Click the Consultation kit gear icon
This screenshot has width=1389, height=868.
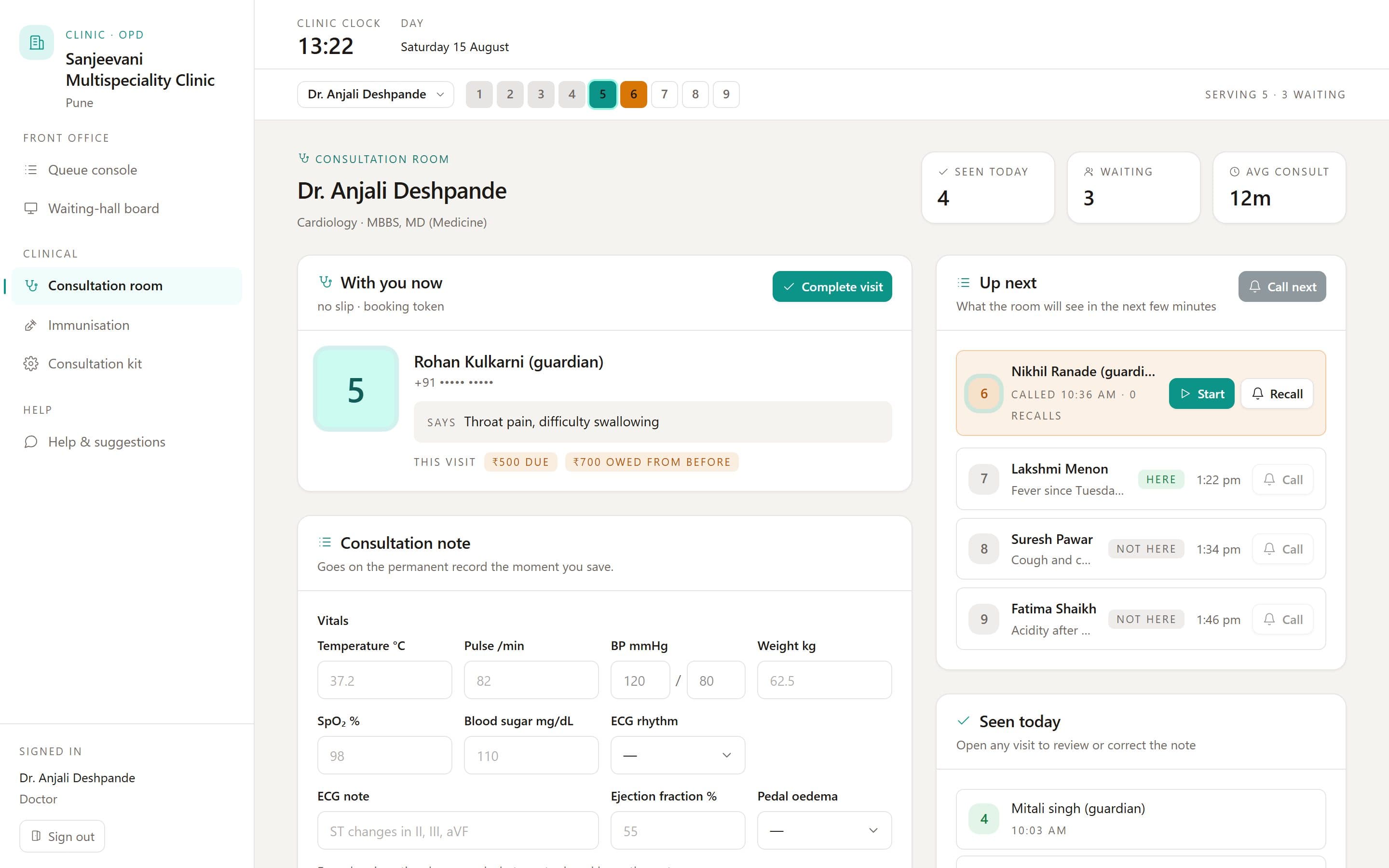(31, 364)
